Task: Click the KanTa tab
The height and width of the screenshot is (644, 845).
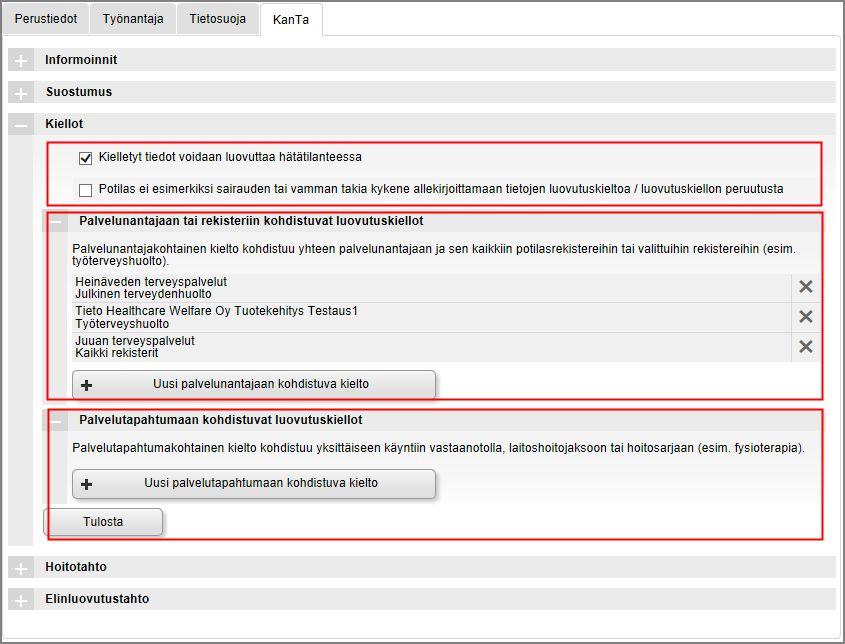Action: click(x=291, y=20)
